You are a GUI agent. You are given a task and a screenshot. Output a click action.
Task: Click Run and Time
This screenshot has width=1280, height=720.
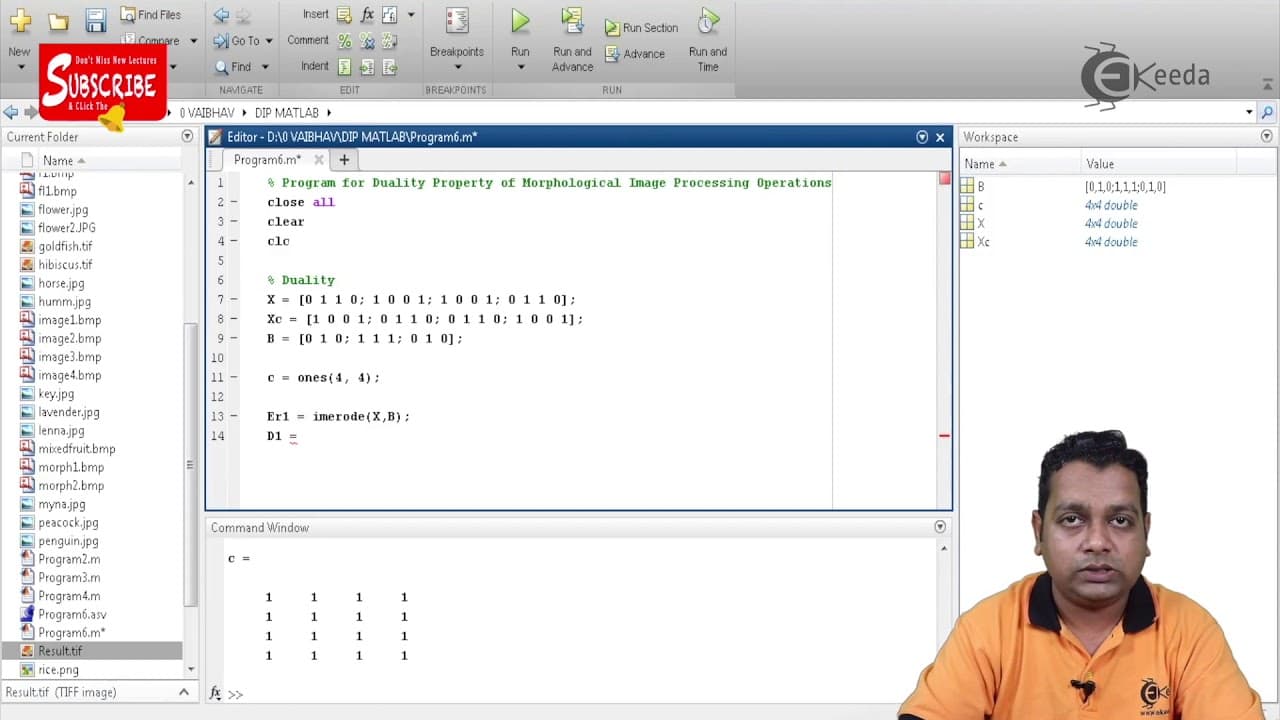pyautogui.click(x=708, y=40)
